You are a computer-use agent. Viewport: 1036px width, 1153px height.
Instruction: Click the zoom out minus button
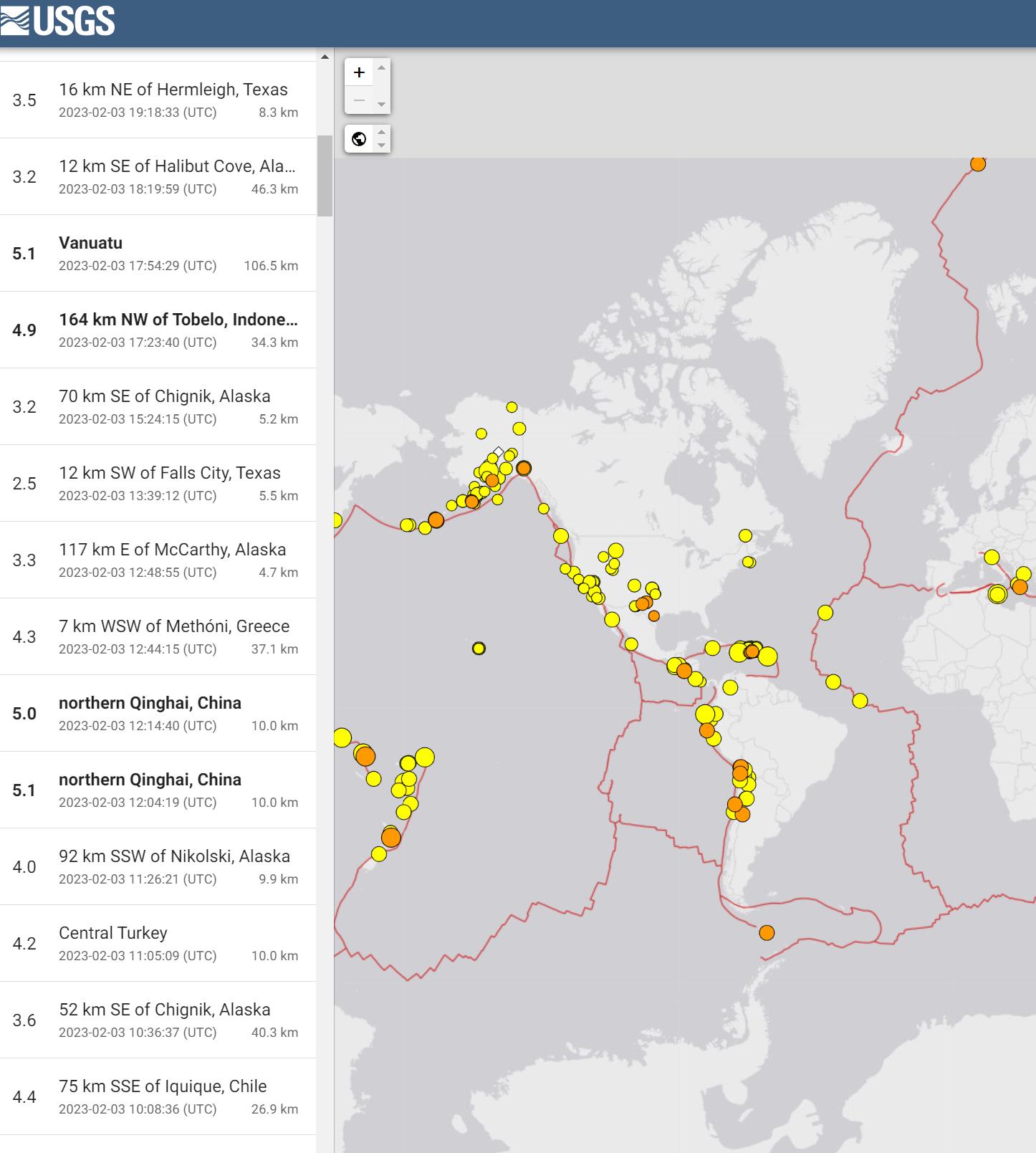click(360, 100)
